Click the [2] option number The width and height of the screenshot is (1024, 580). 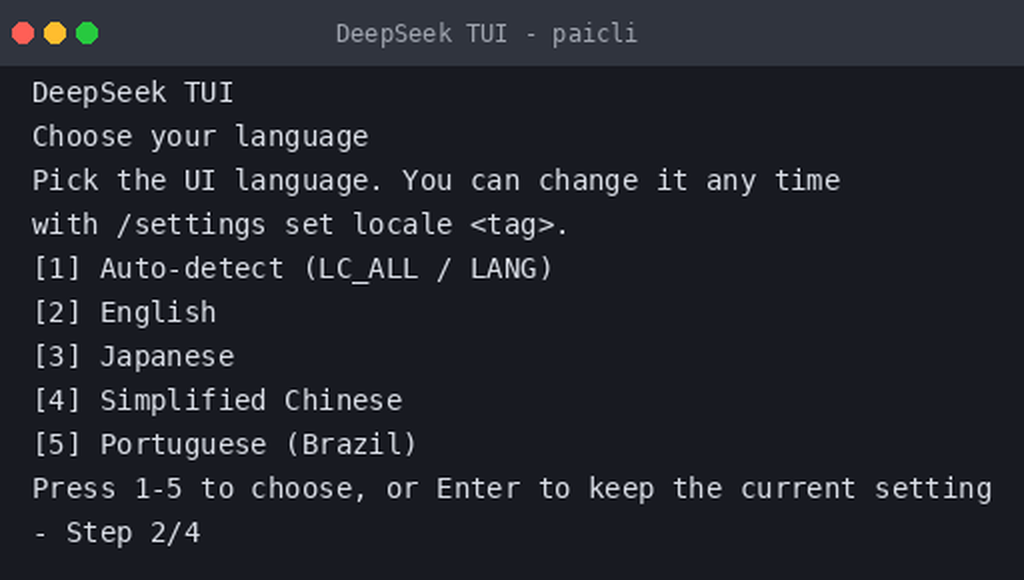(x=57, y=312)
